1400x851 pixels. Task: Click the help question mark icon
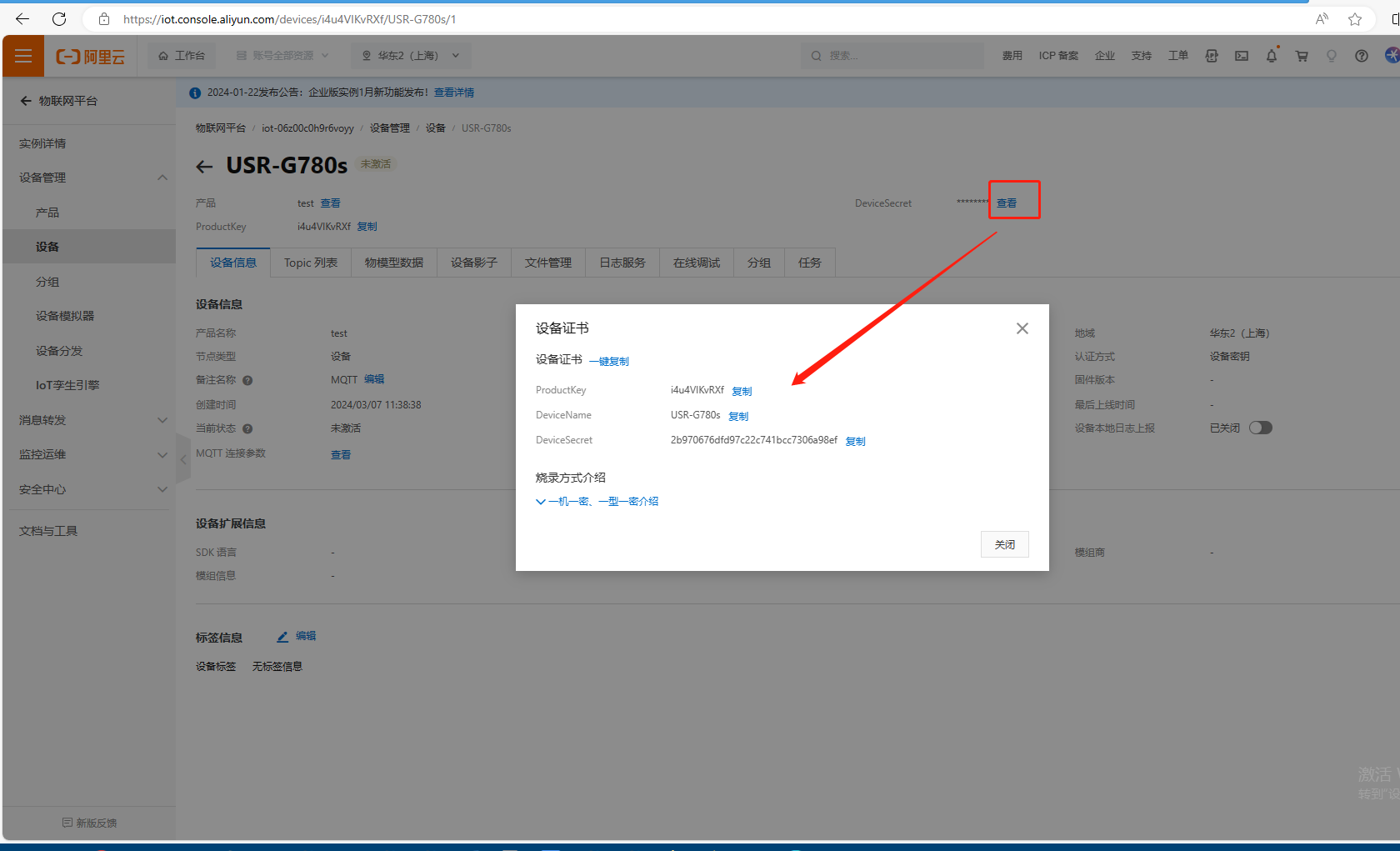coord(1362,56)
